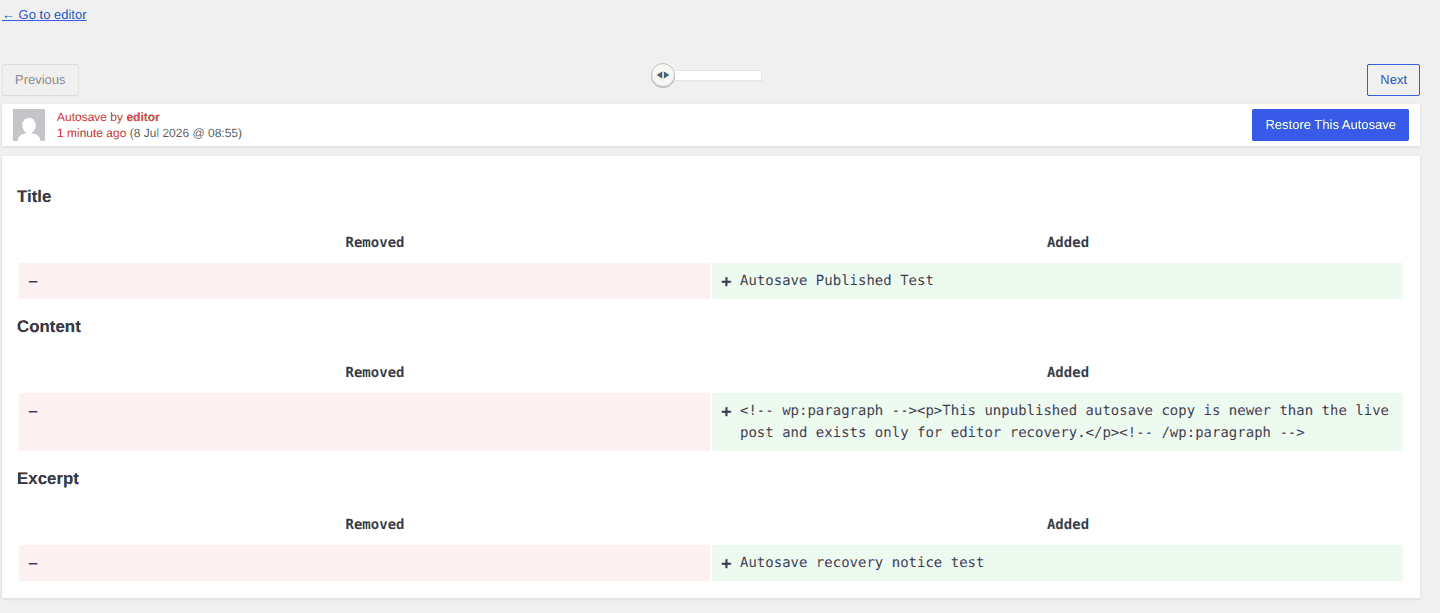Click the '1 minute ago' timestamp text

click(x=91, y=133)
